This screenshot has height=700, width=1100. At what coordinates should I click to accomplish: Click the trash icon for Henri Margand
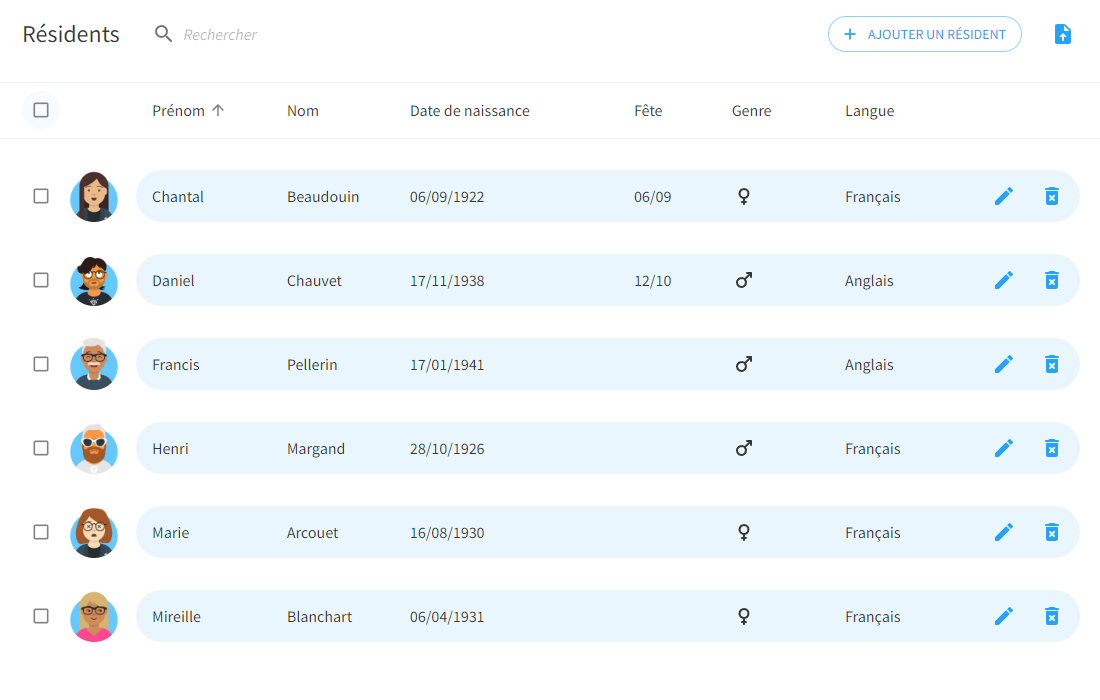pos(1051,448)
